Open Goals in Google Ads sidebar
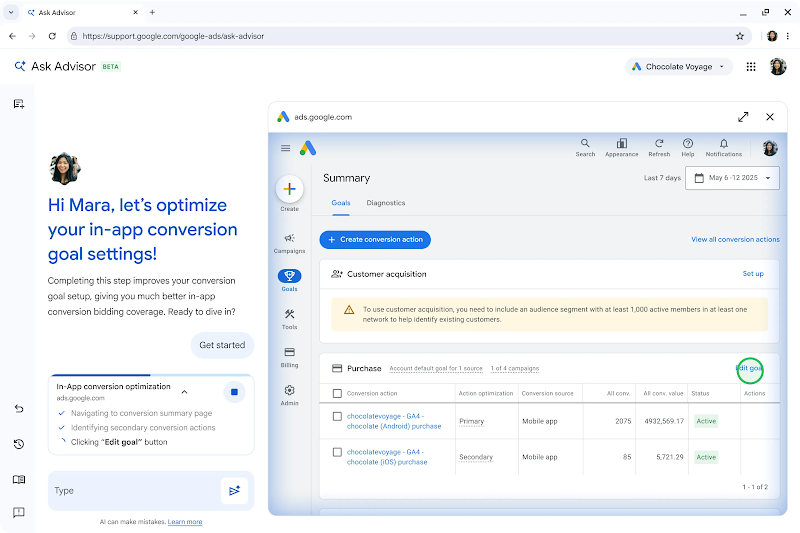Viewport: 800px width, 533px height. 289,281
